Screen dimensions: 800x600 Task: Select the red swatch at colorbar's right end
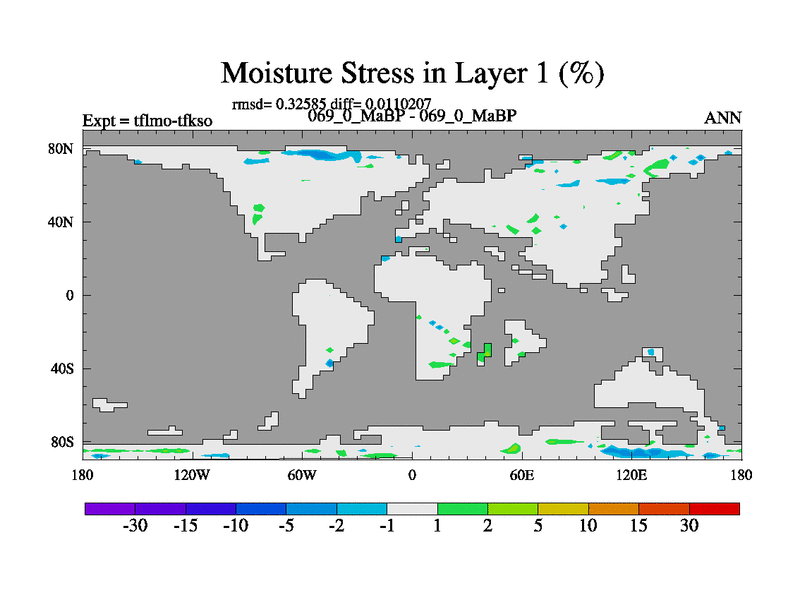pyautogui.click(x=714, y=508)
